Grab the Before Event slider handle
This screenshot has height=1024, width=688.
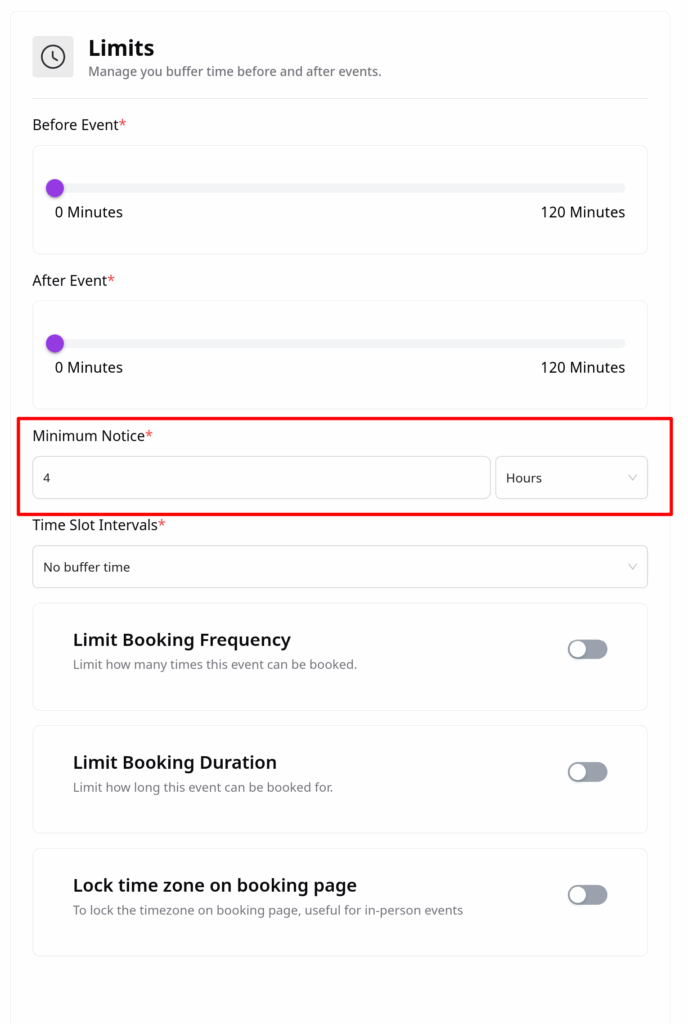click(x=55, y=188)
